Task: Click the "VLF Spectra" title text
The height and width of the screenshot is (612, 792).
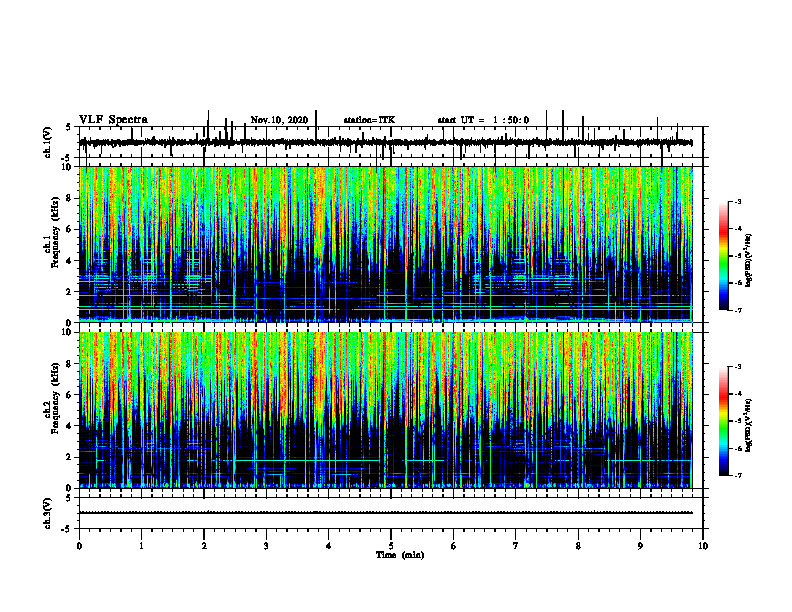Action: (x=113, y=120)
